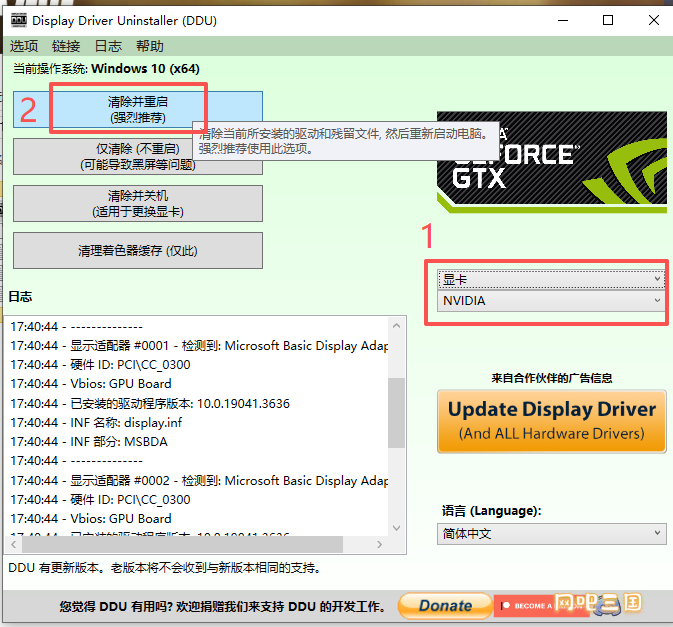Image resolution: width=673 pixels, height=627 pixels.
Task: Click the log vertical scrollbar thumb
Action: [x=397, y=413]
